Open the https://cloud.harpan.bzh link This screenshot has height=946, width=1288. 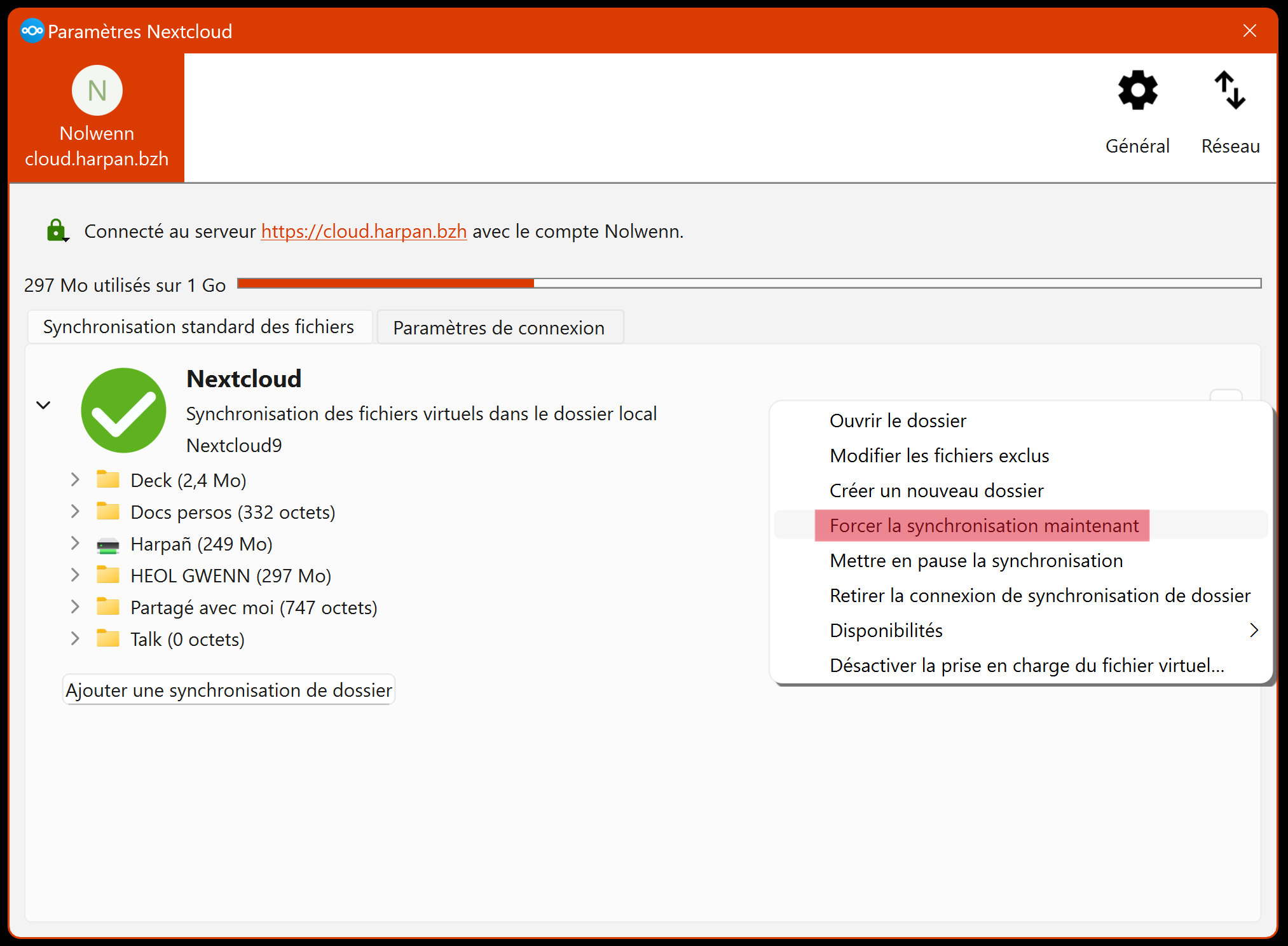[x=364, y=231]
